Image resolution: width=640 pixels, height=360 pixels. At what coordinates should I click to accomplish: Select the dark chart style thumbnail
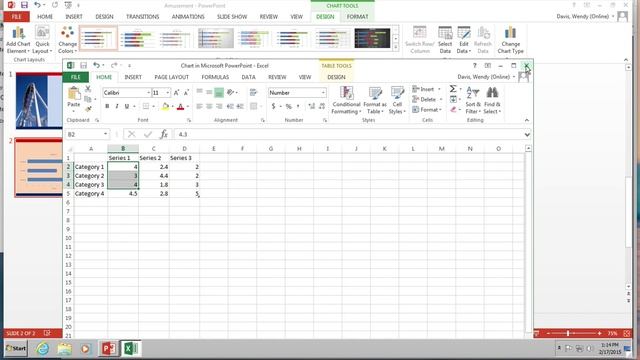coord(372,38)
